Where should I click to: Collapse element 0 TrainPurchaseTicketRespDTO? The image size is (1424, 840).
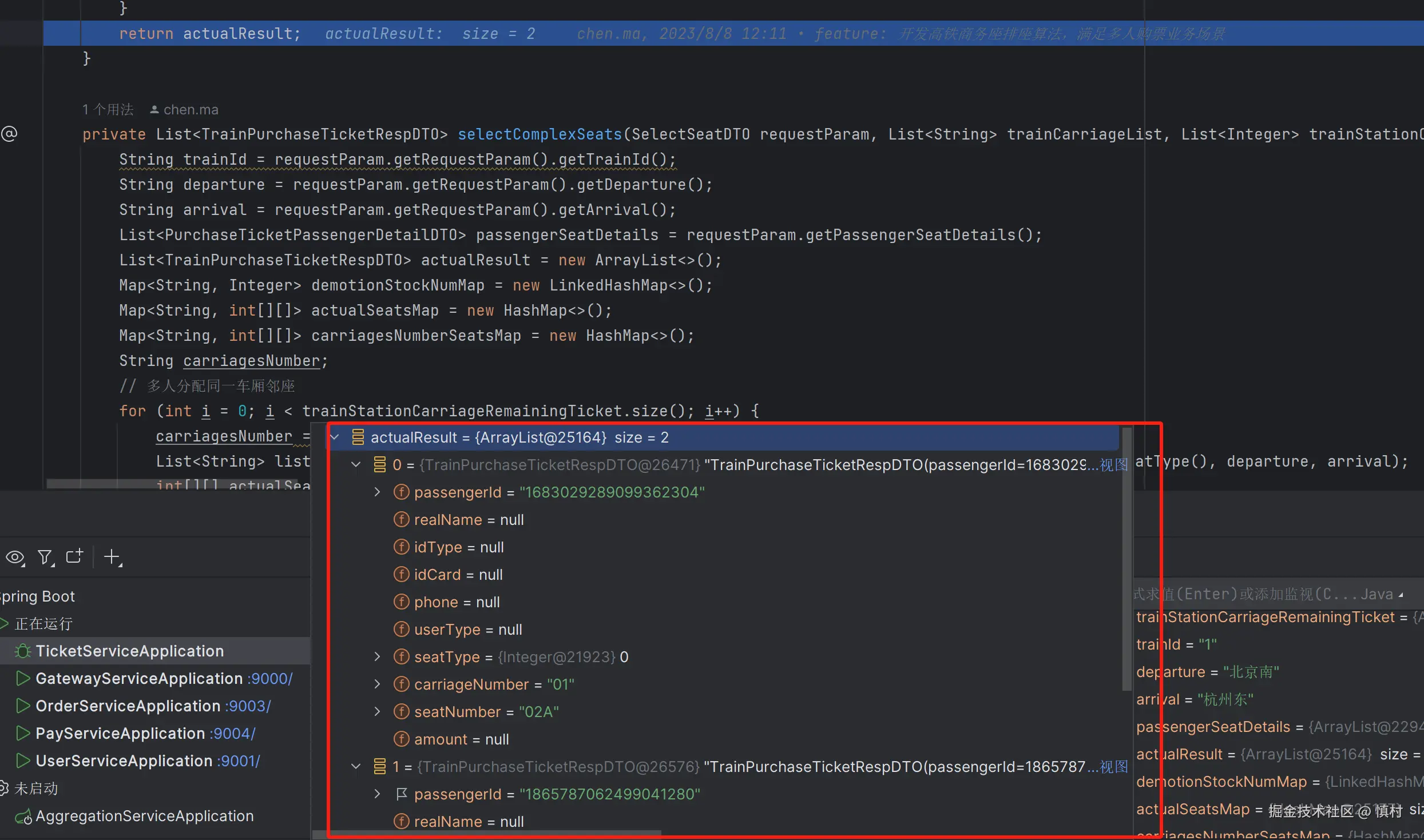(x=356, y=465)
